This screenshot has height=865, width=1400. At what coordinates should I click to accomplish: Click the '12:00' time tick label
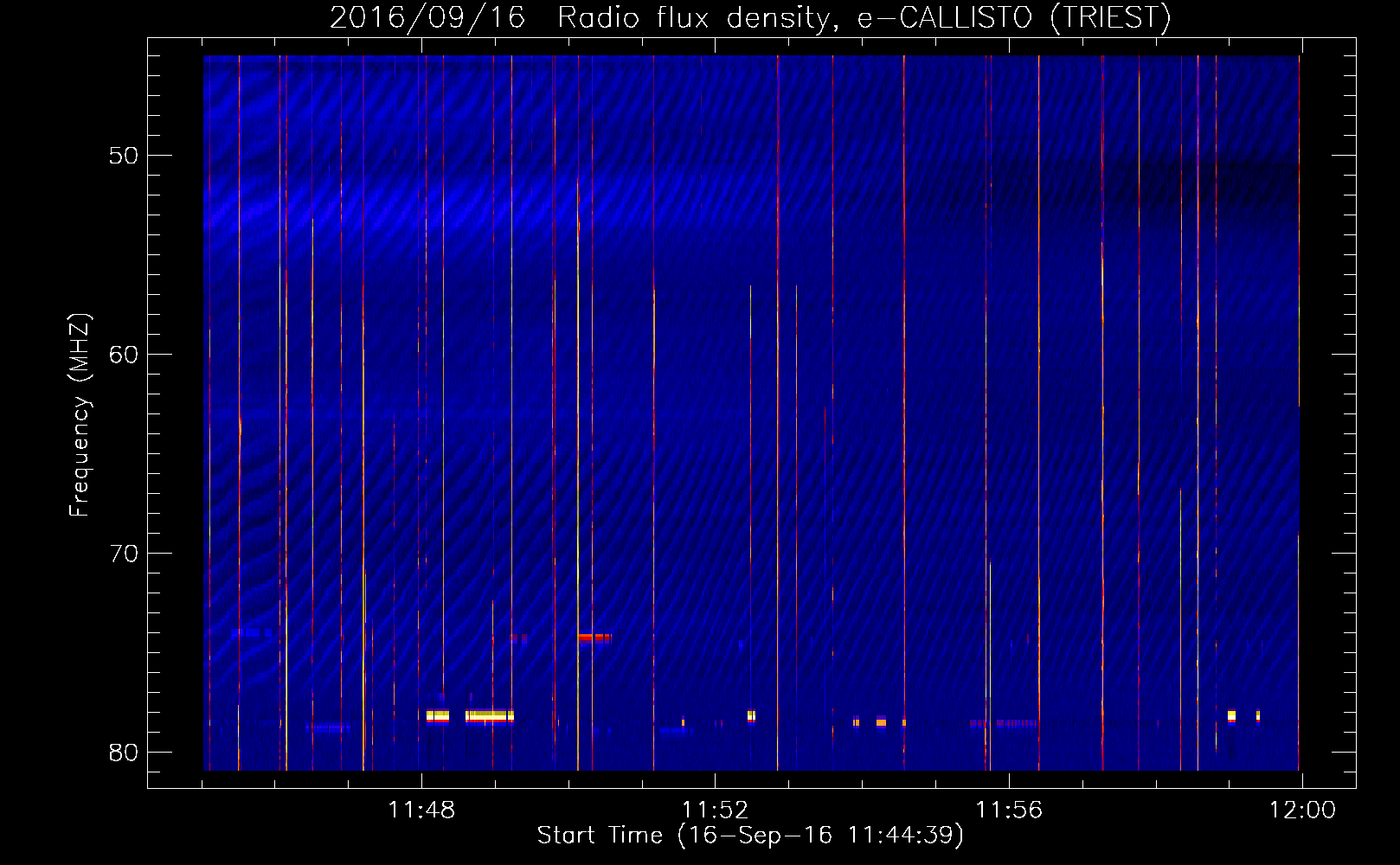click(x=1302, y=811)
